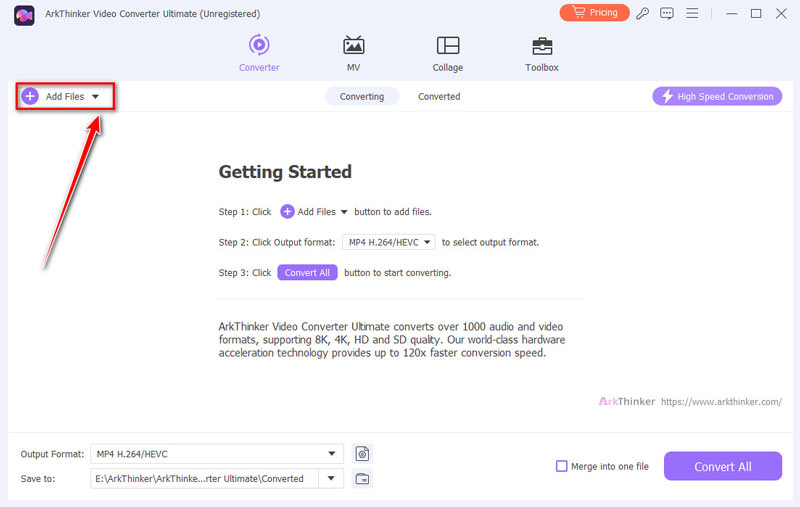Open the feedback chat icon

(667, 13)
